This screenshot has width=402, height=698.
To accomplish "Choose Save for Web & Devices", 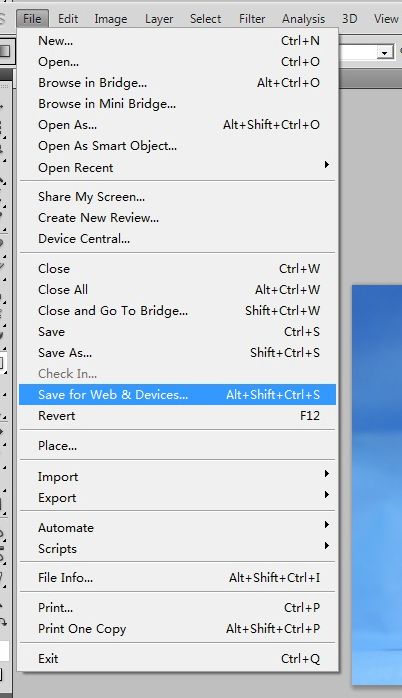I will coord(177,394).
